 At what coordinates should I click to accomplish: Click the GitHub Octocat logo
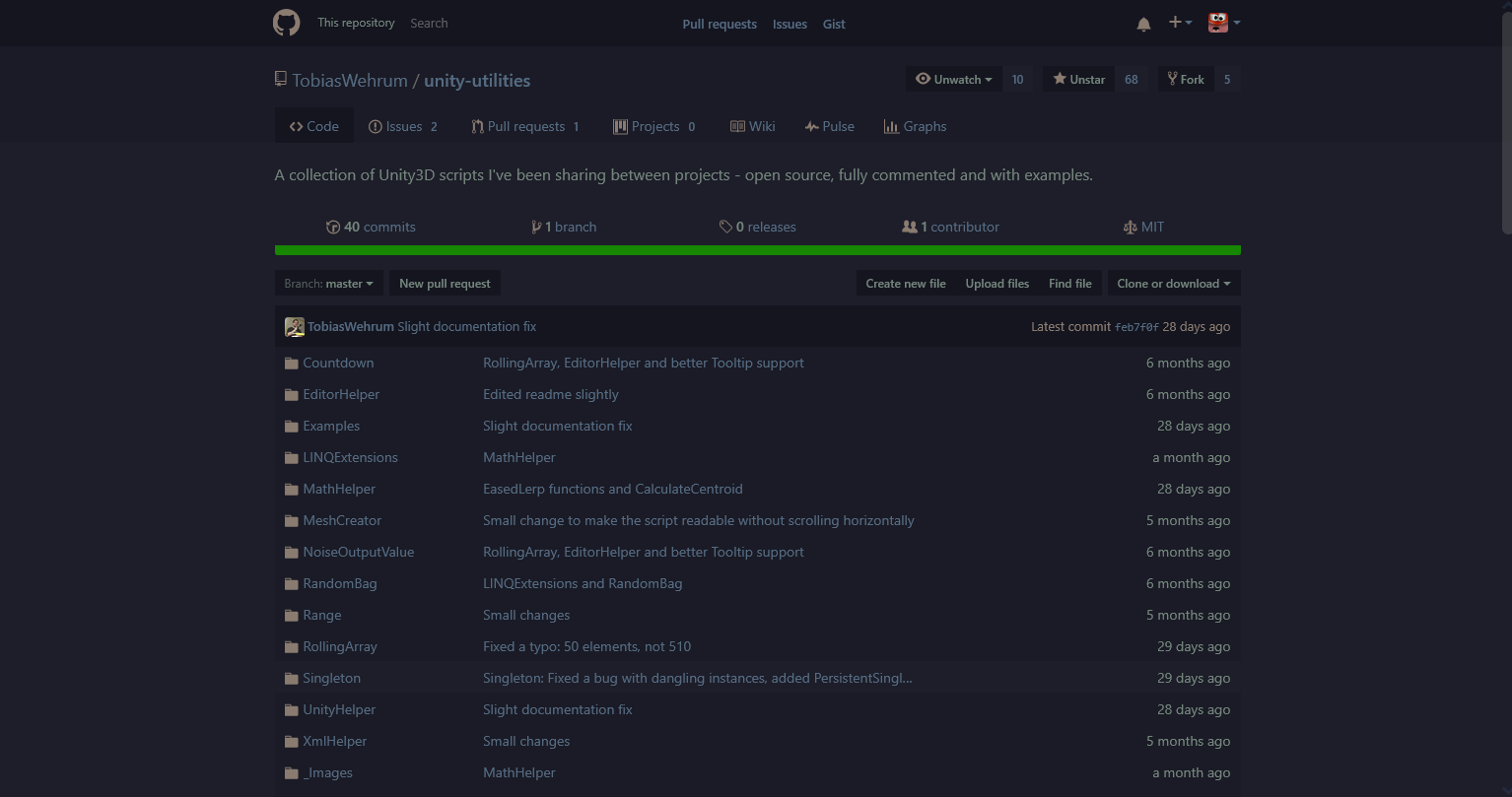point(287,23)
